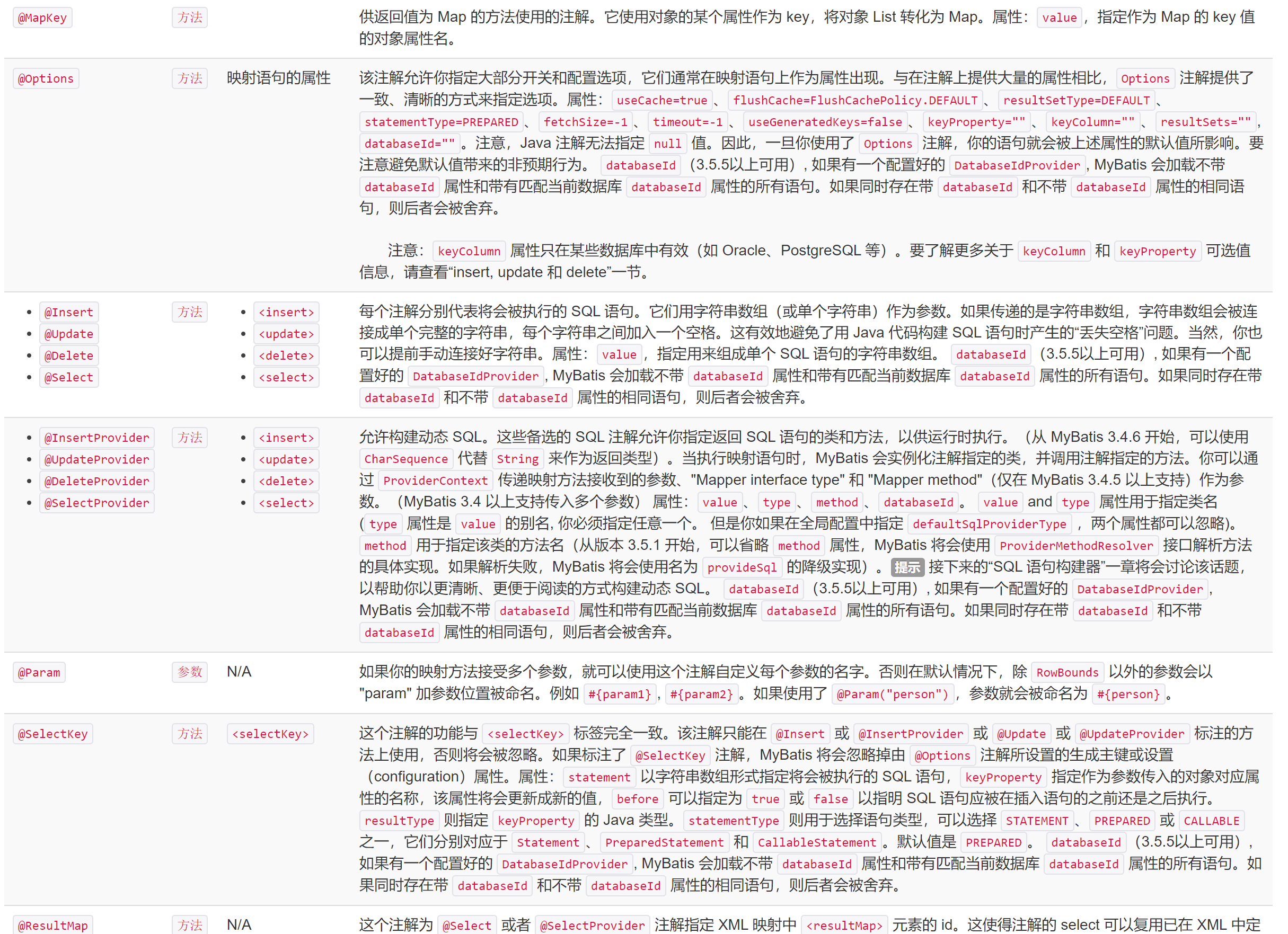1288x934 pixels.
Task: Click the @ResultMap annotation at the bottom
Action: (x=52, y=924)
